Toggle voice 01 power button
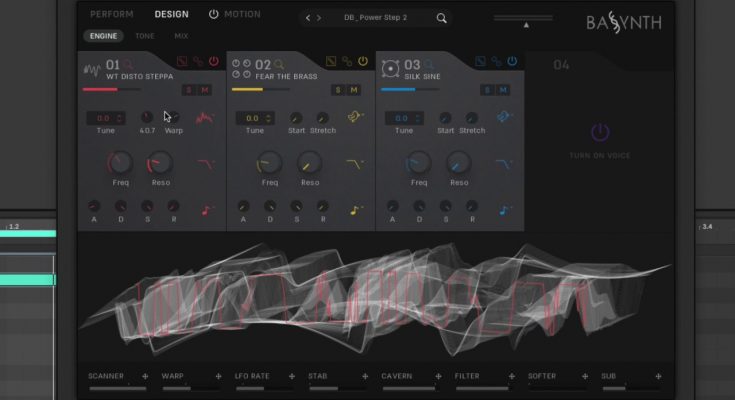This screenshot has width=735, height=400. [x=213, y=62]
